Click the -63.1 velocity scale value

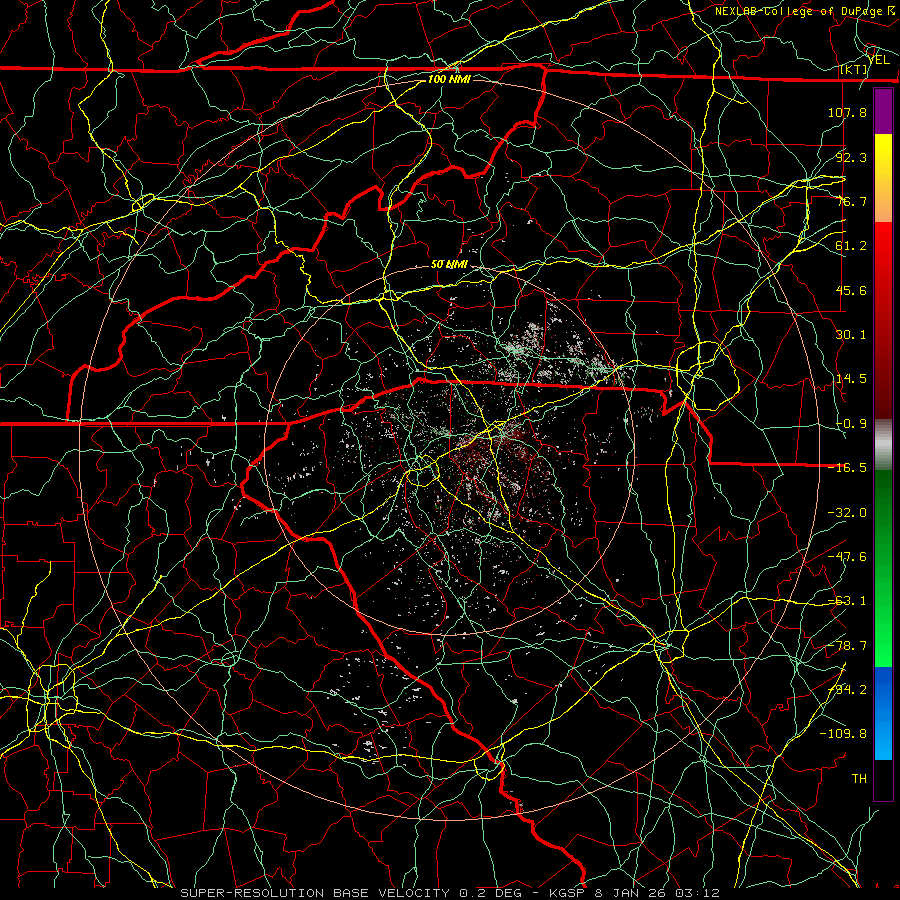[847, 601]
